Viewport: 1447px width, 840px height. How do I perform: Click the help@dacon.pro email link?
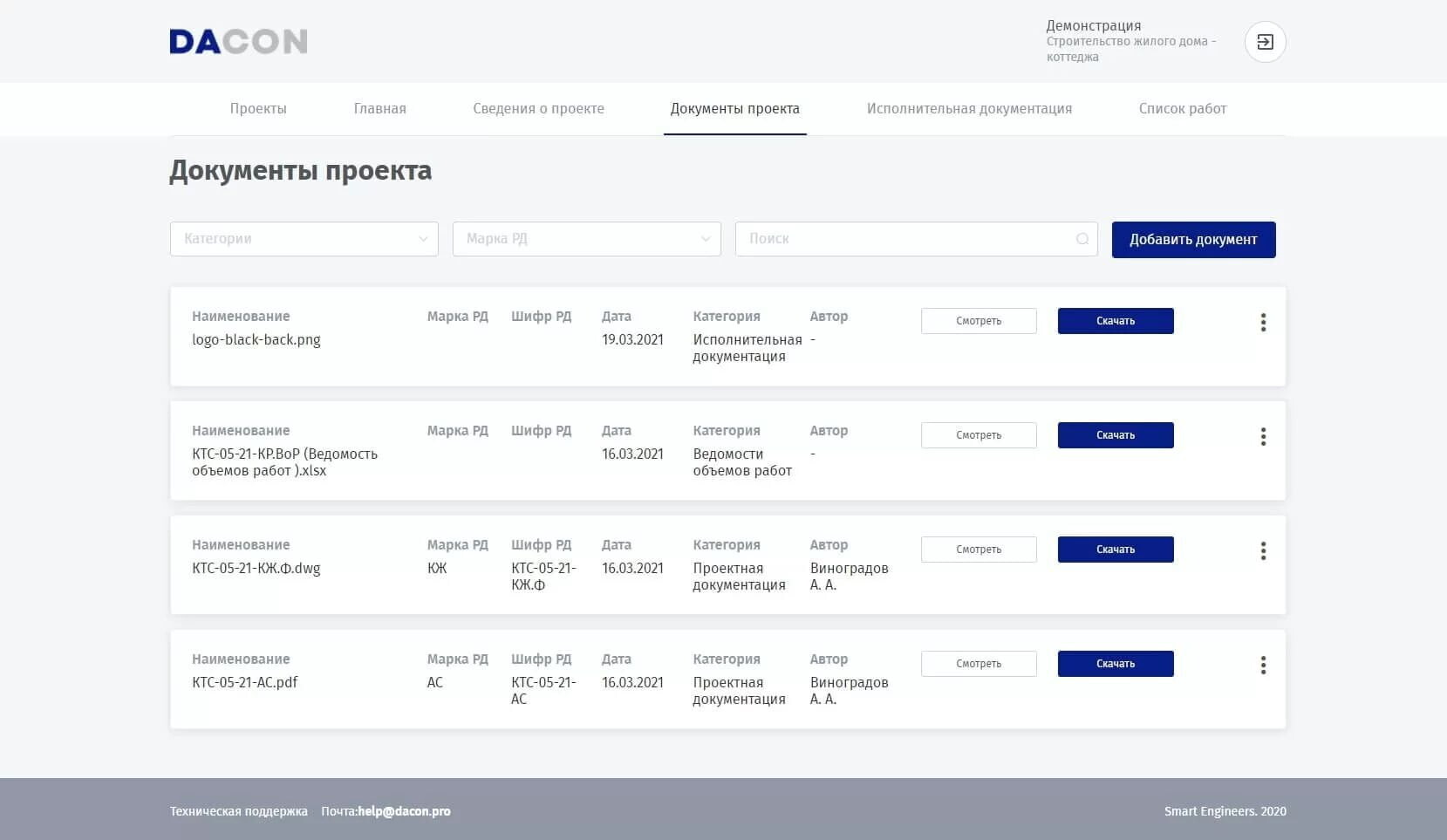pyautogui.click(x=403, y=810)
